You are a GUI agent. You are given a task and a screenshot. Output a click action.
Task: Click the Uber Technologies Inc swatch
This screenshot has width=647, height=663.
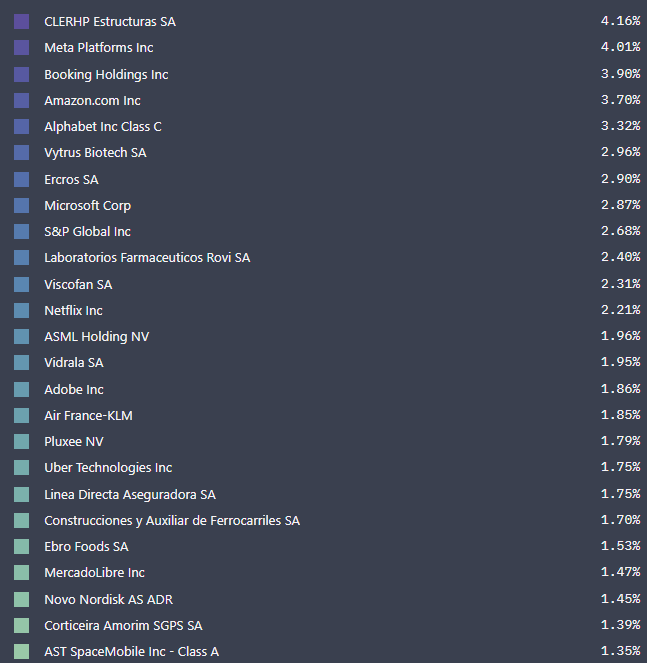22,468
